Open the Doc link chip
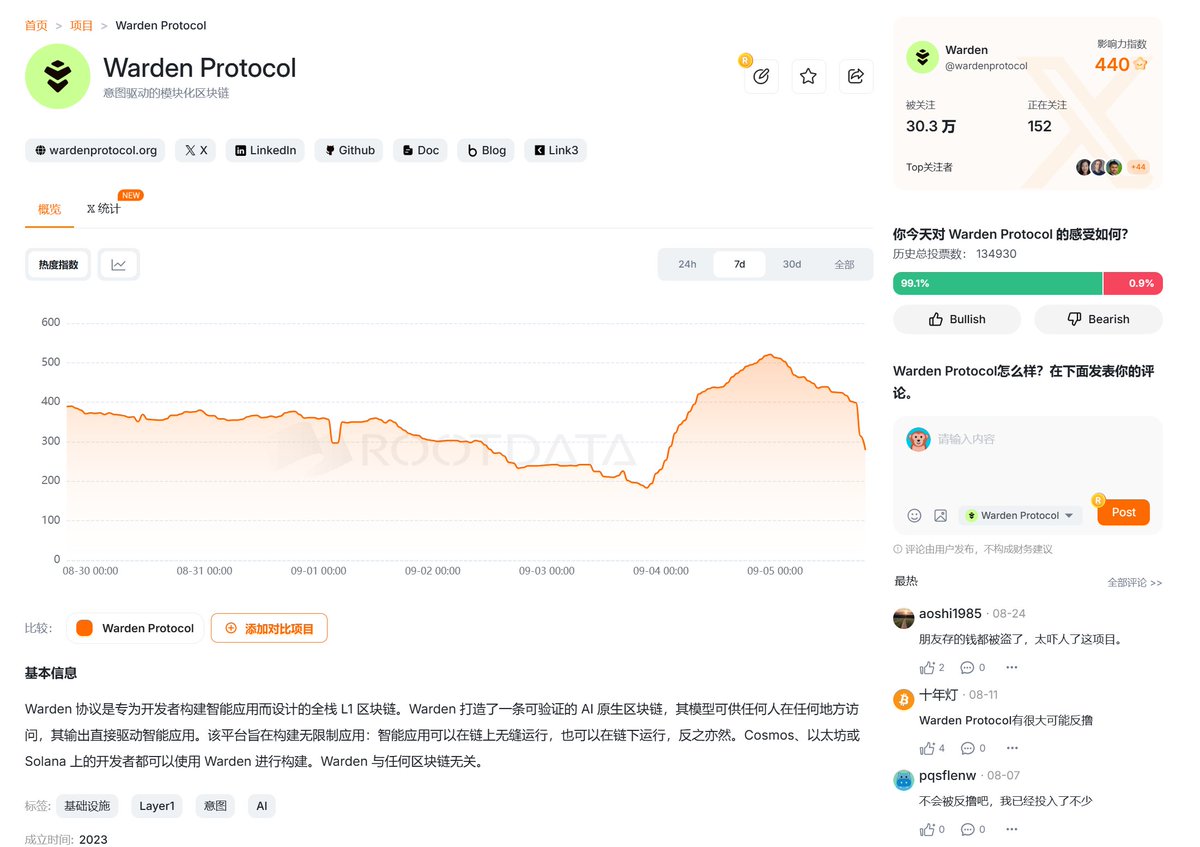Viewport: 1200px width, 847px height. (421, 150)
